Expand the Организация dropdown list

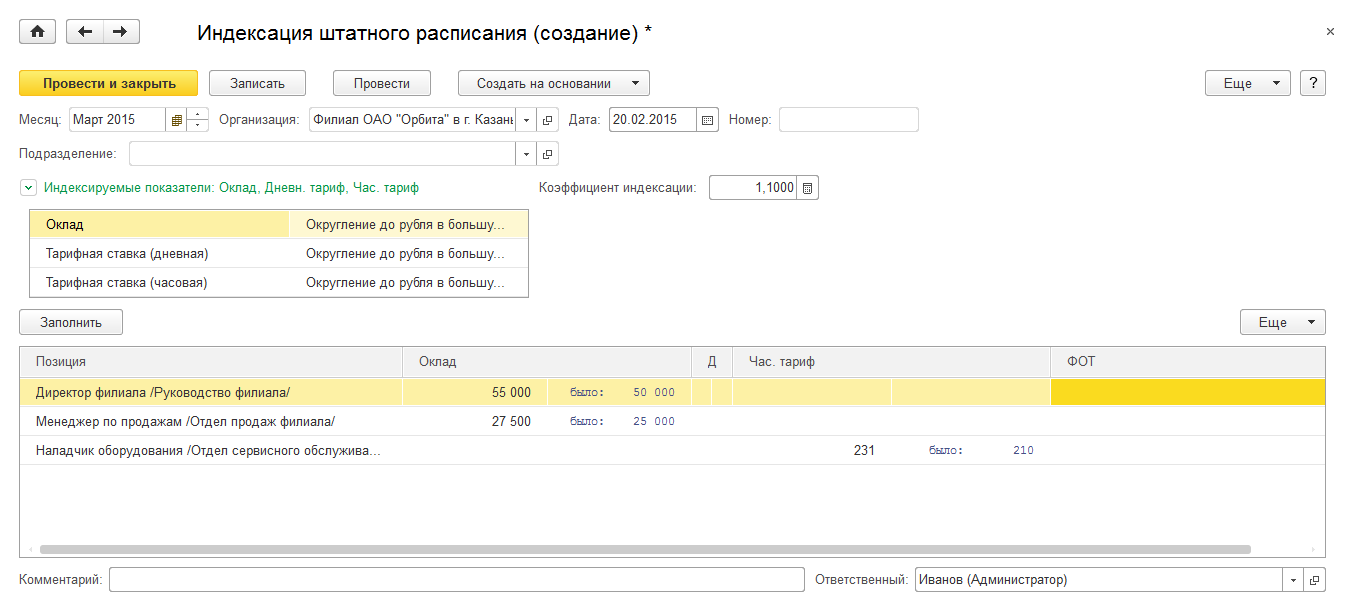[x=527, y=120]
